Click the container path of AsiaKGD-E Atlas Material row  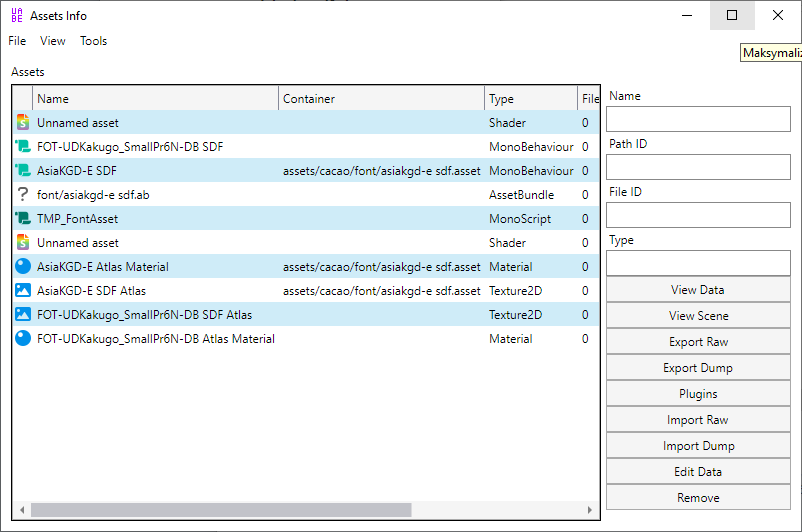click(x=382, y=267)
